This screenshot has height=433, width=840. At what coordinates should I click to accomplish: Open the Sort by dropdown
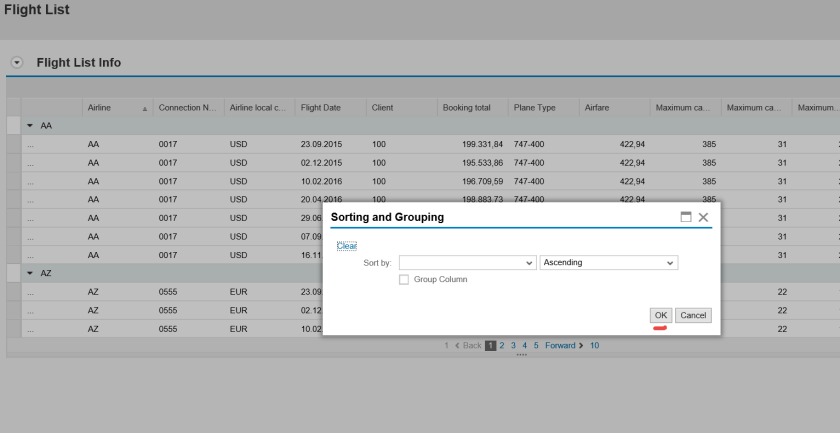tap(529, 263)
